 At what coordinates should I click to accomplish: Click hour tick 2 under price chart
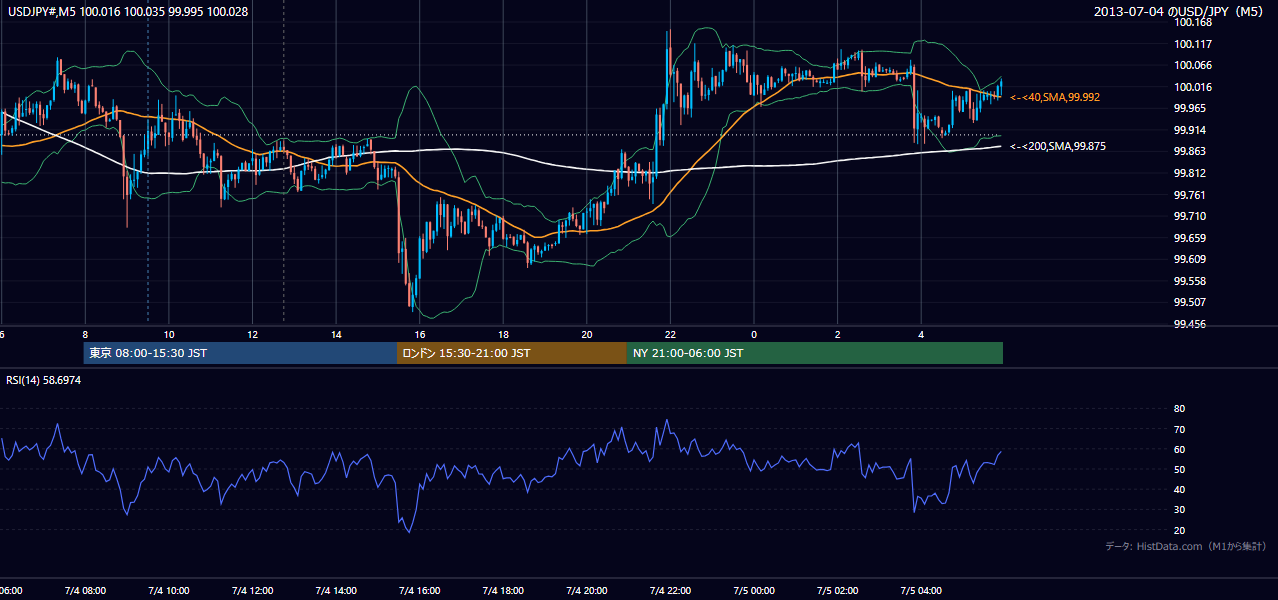pyautogui.click(x=837, y=335)
